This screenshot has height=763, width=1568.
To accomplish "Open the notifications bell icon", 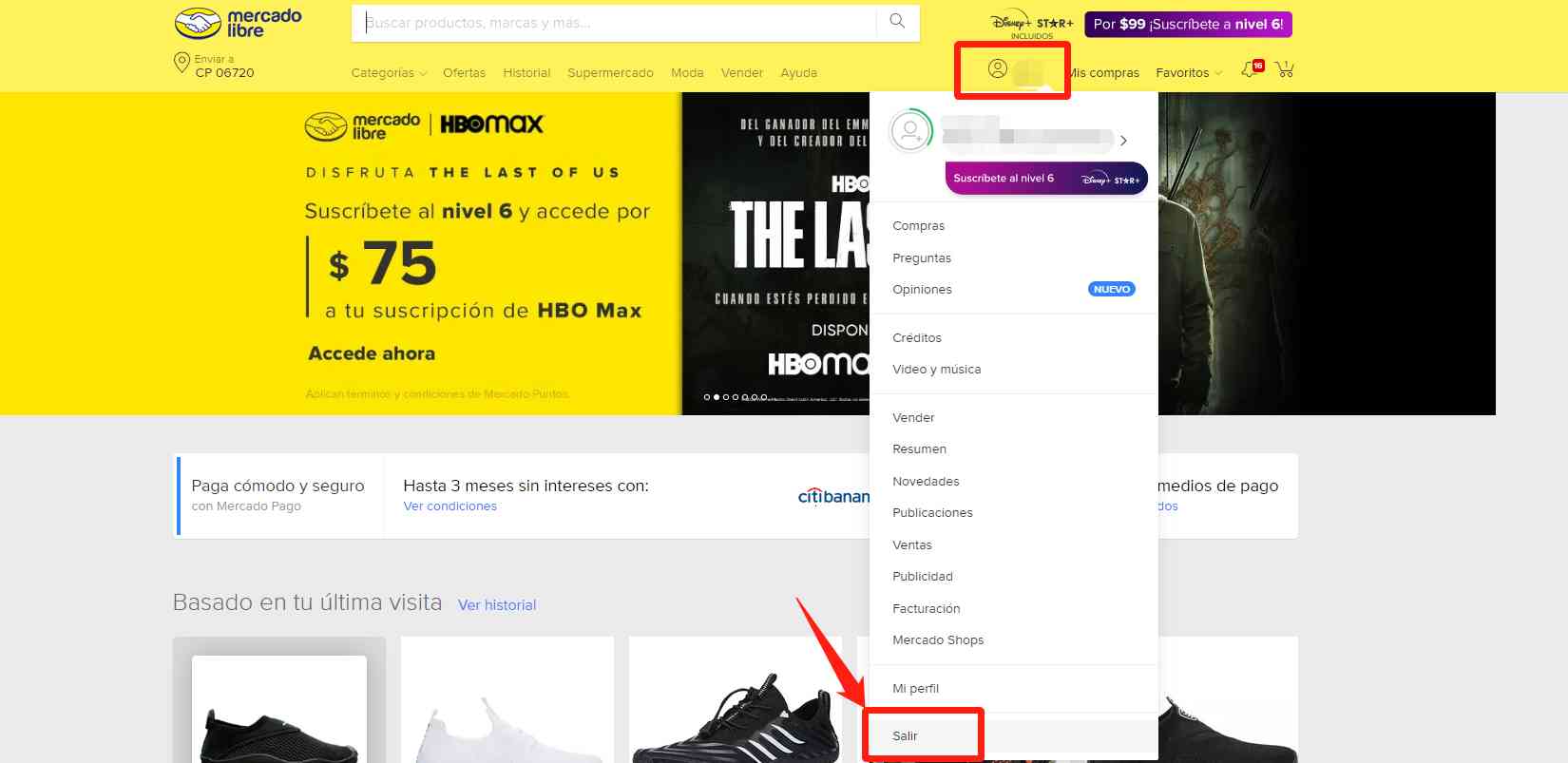I will 1251,69.
